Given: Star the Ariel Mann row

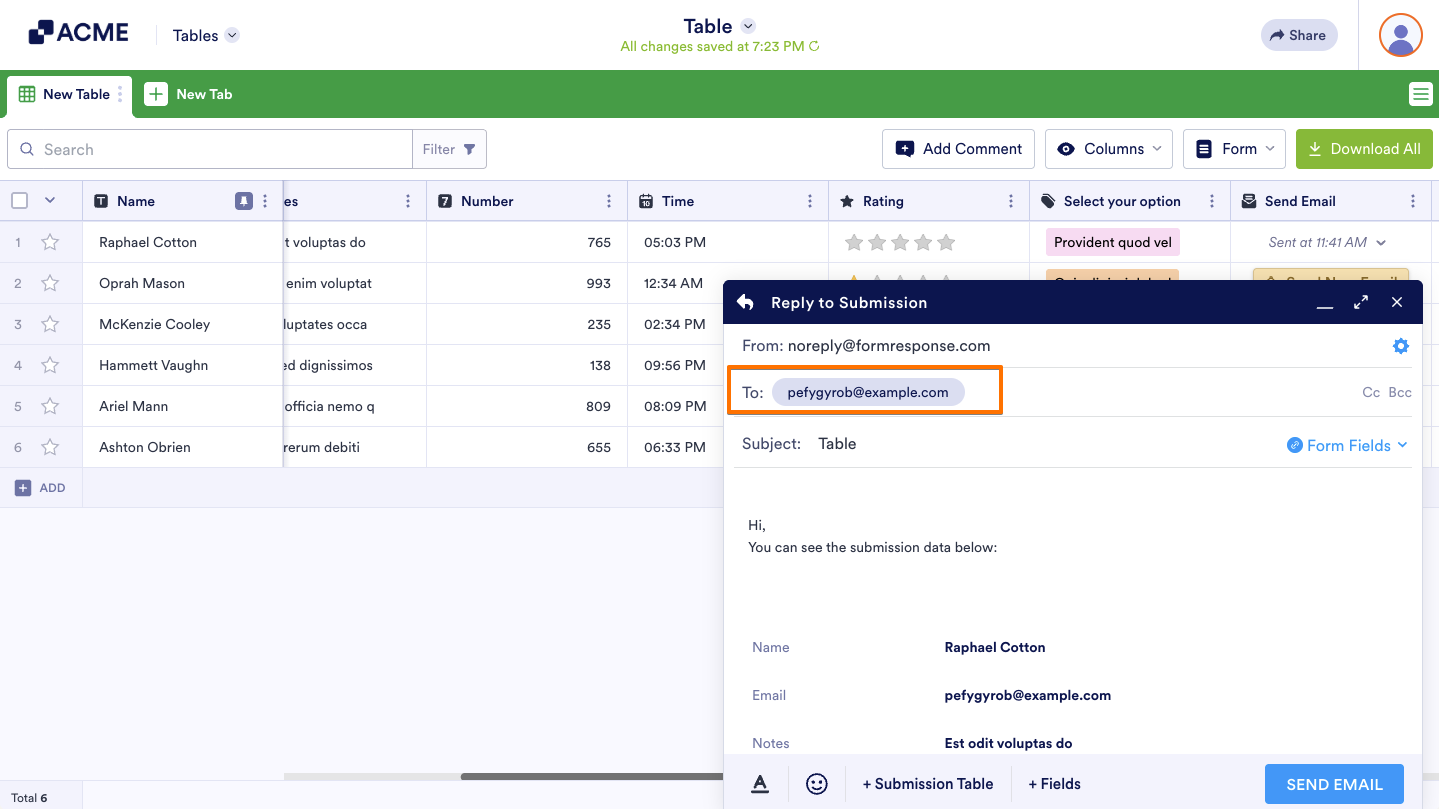Looking at the screenshot, I should pyautogui.click(x=50, y=406).
